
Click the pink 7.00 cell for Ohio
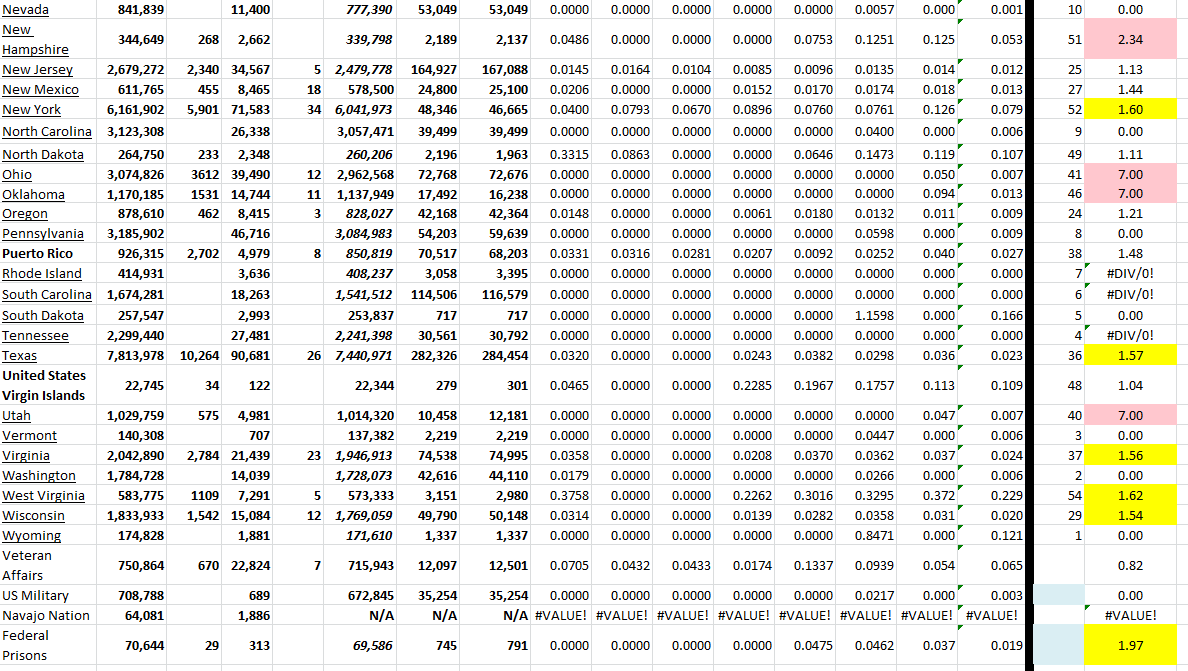tap(1130, 174)
